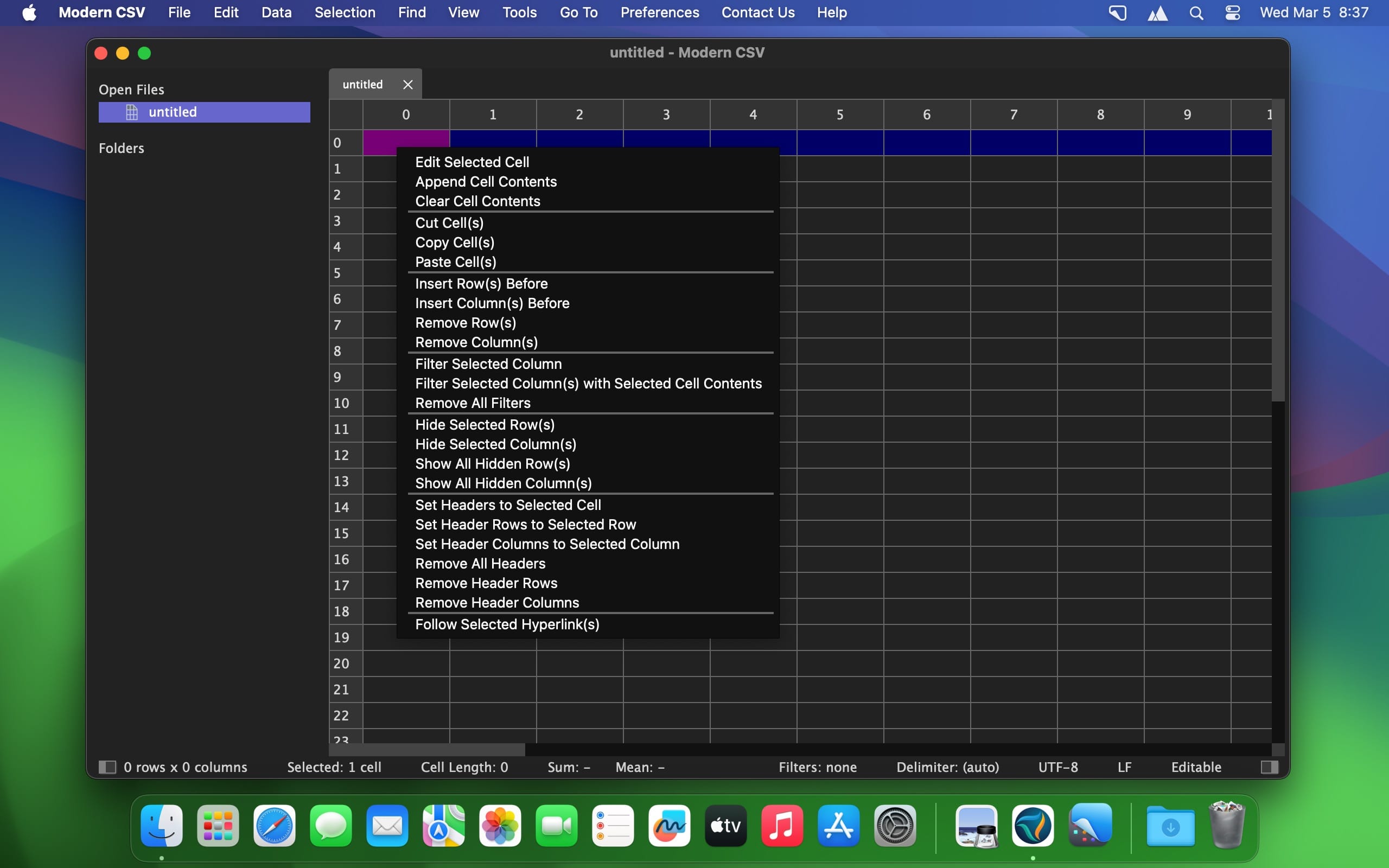Select Cut Cell(s) in context menu
This screenshot has width=1389, height=868.
pyautogui.click(x=449, y=223)
